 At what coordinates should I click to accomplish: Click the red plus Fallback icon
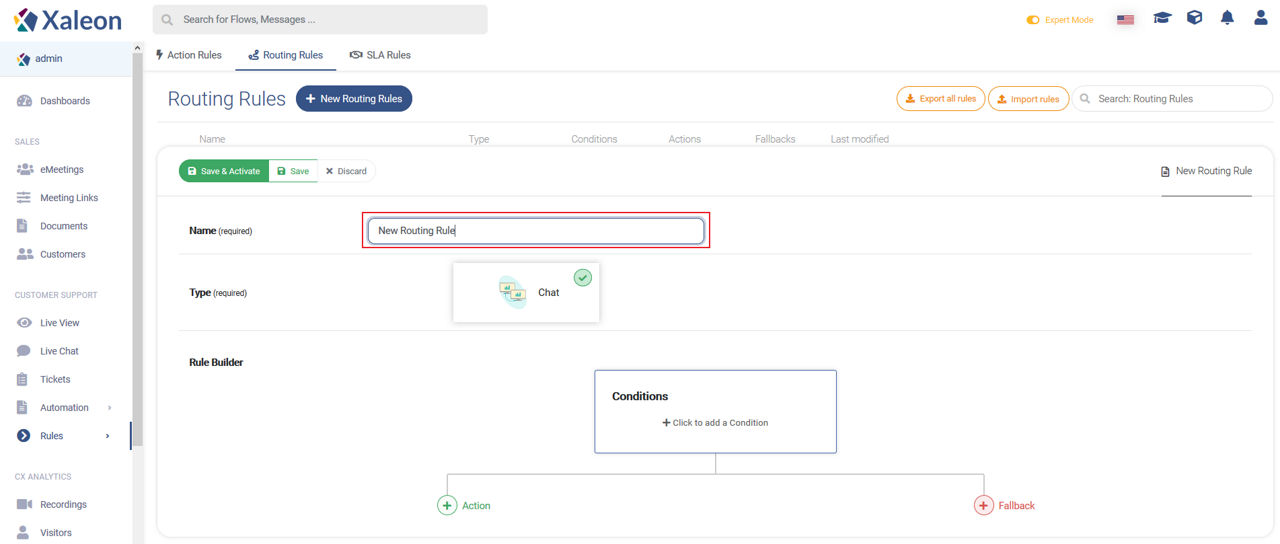pyautogui.click(x=983, y=505)
